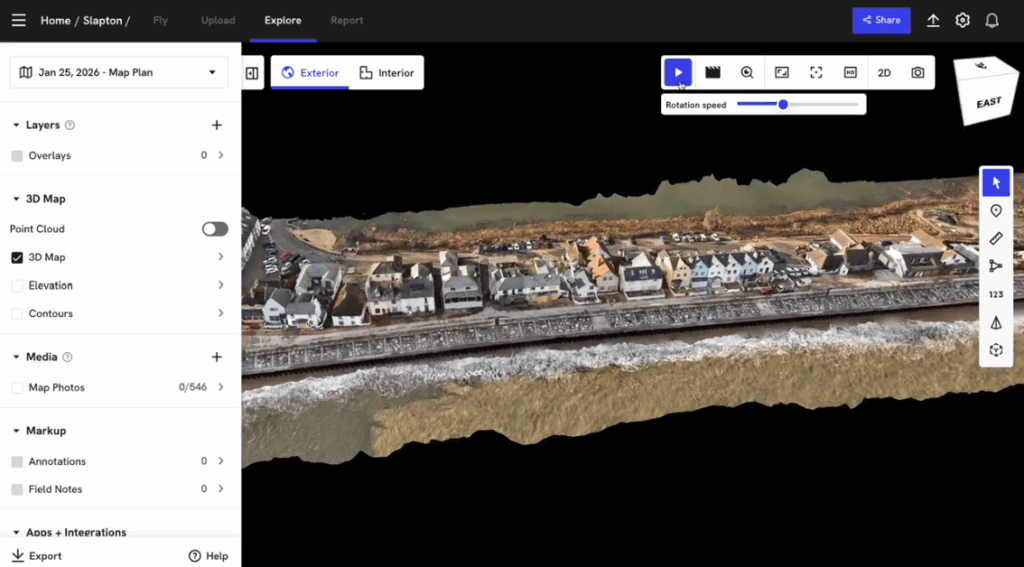1024x567 pixels.
Task: Click the blue Share button
Action: coord(881,20)
